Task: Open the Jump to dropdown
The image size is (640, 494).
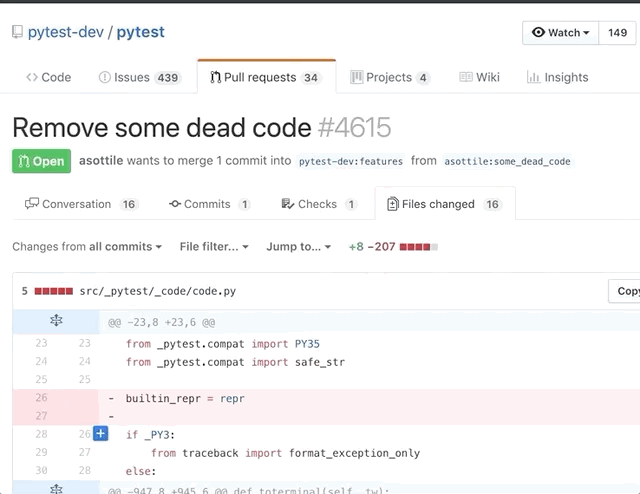Action: coord(299,246)
